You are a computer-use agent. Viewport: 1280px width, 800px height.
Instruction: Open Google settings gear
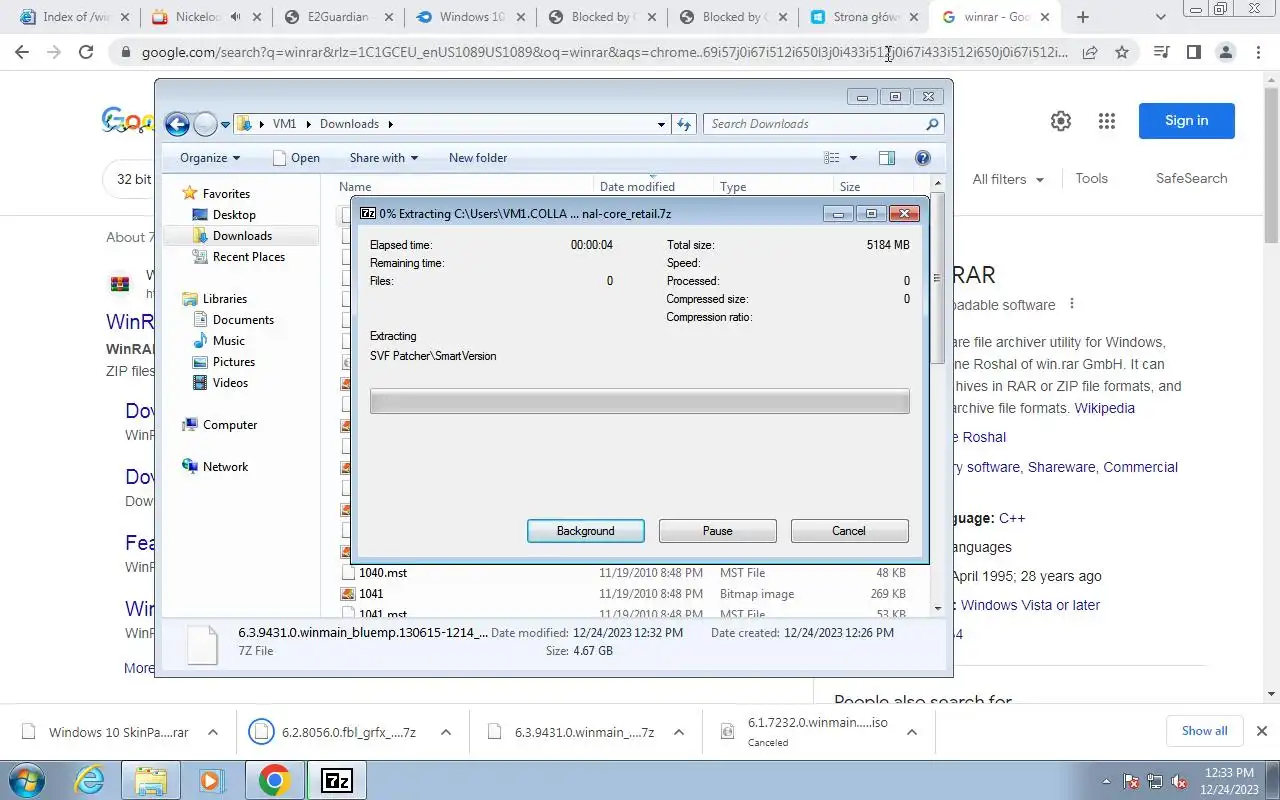1061,121
